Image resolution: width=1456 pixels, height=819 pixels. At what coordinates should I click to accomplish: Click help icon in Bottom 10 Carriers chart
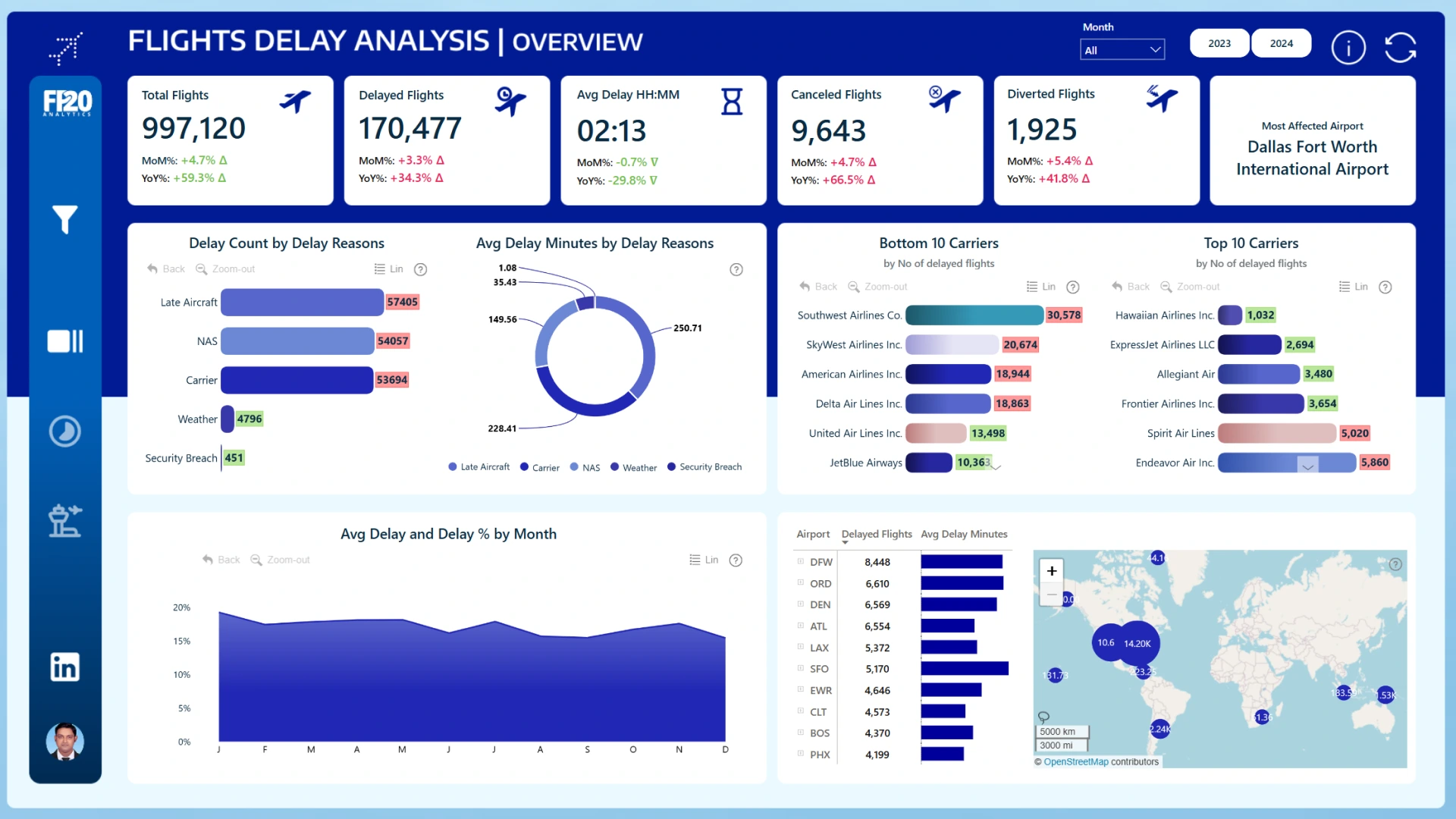pyautogui.click(x=1073, y=287)
